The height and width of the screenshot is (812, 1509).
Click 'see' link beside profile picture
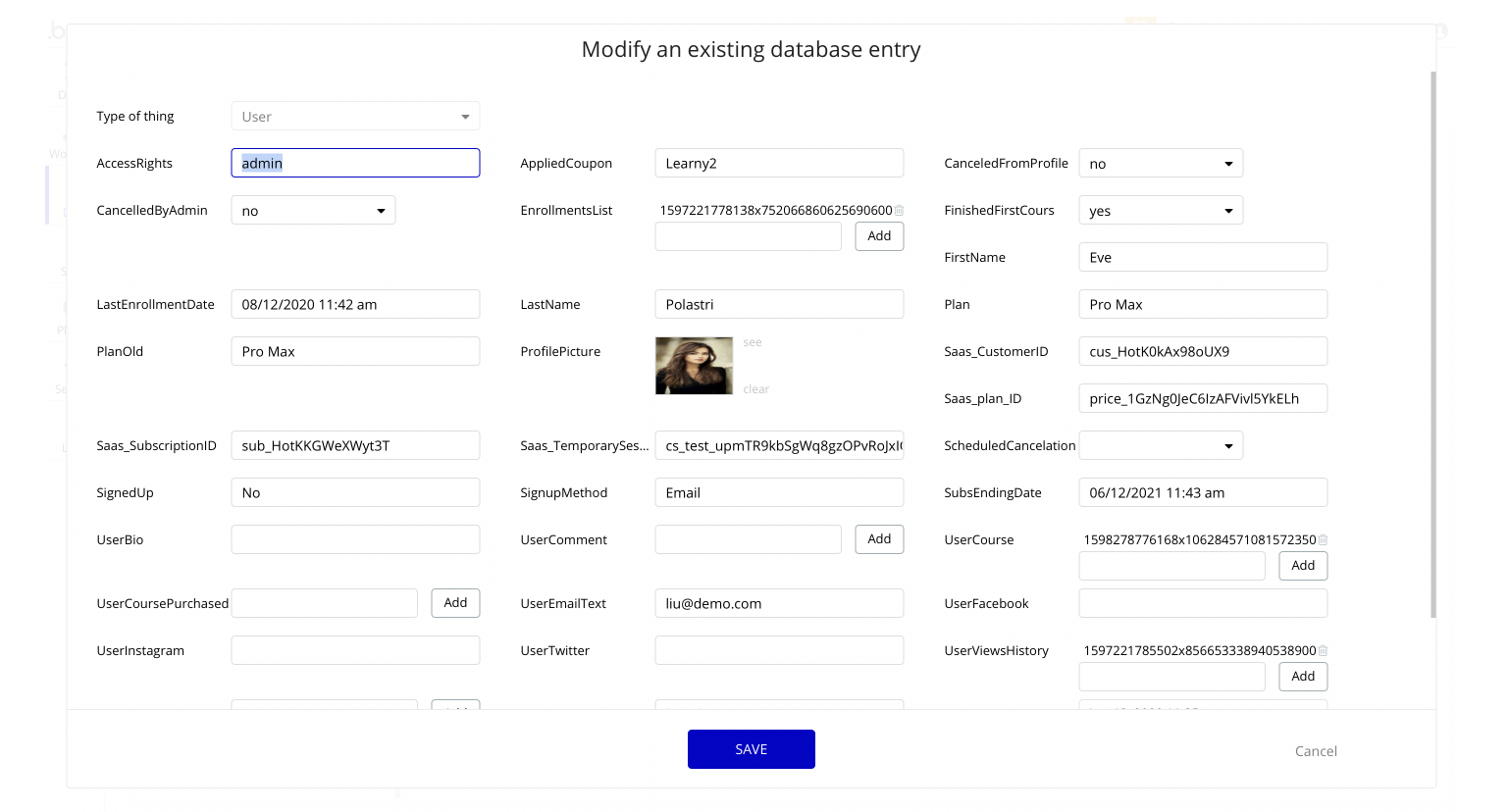click(753, 343)
